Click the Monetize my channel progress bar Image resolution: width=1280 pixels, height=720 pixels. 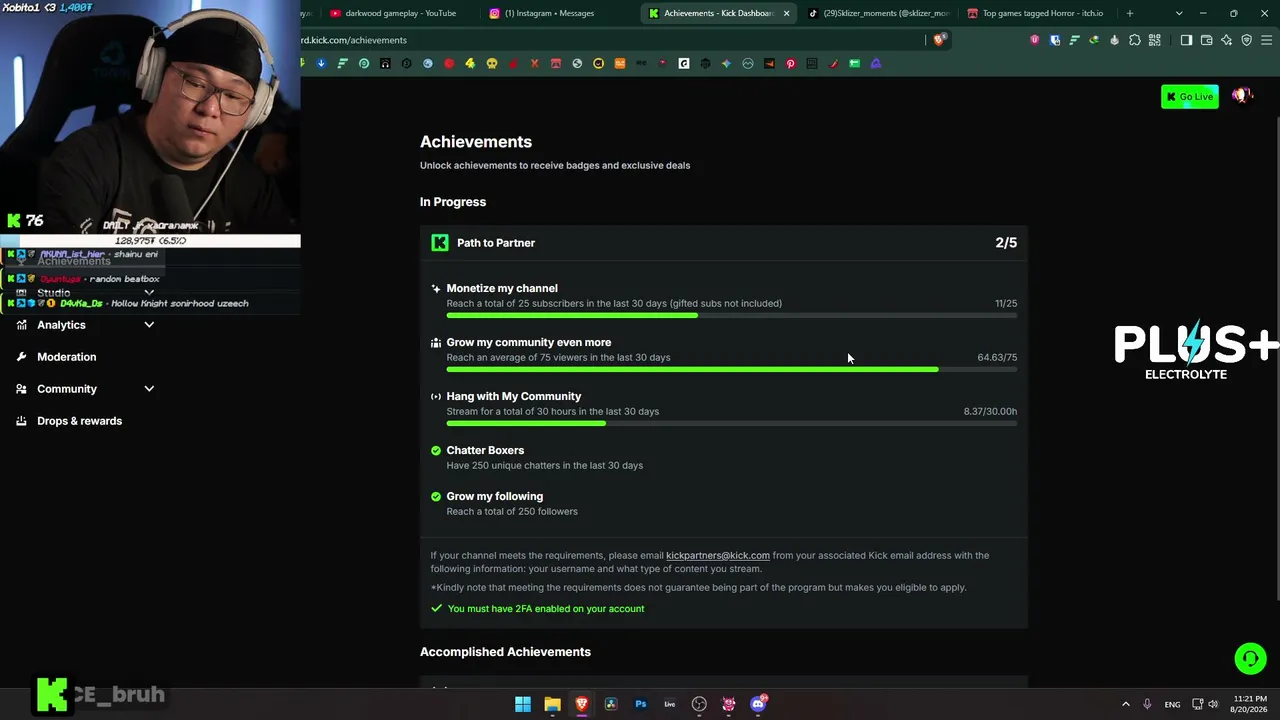point(732,316)
